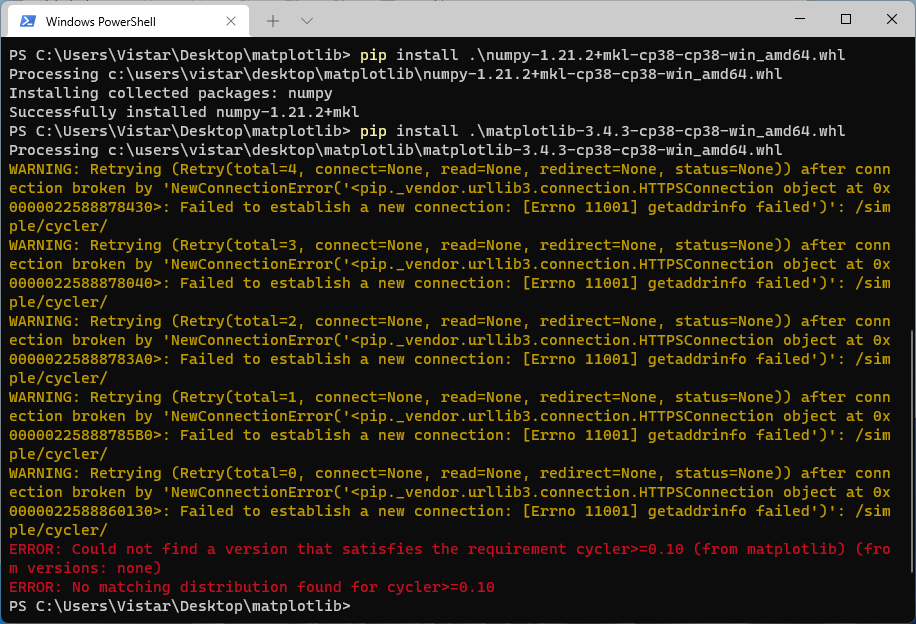This screenshot has width=916, height=624.
Task: Maximize the terminal window
Action: [845, 19]
